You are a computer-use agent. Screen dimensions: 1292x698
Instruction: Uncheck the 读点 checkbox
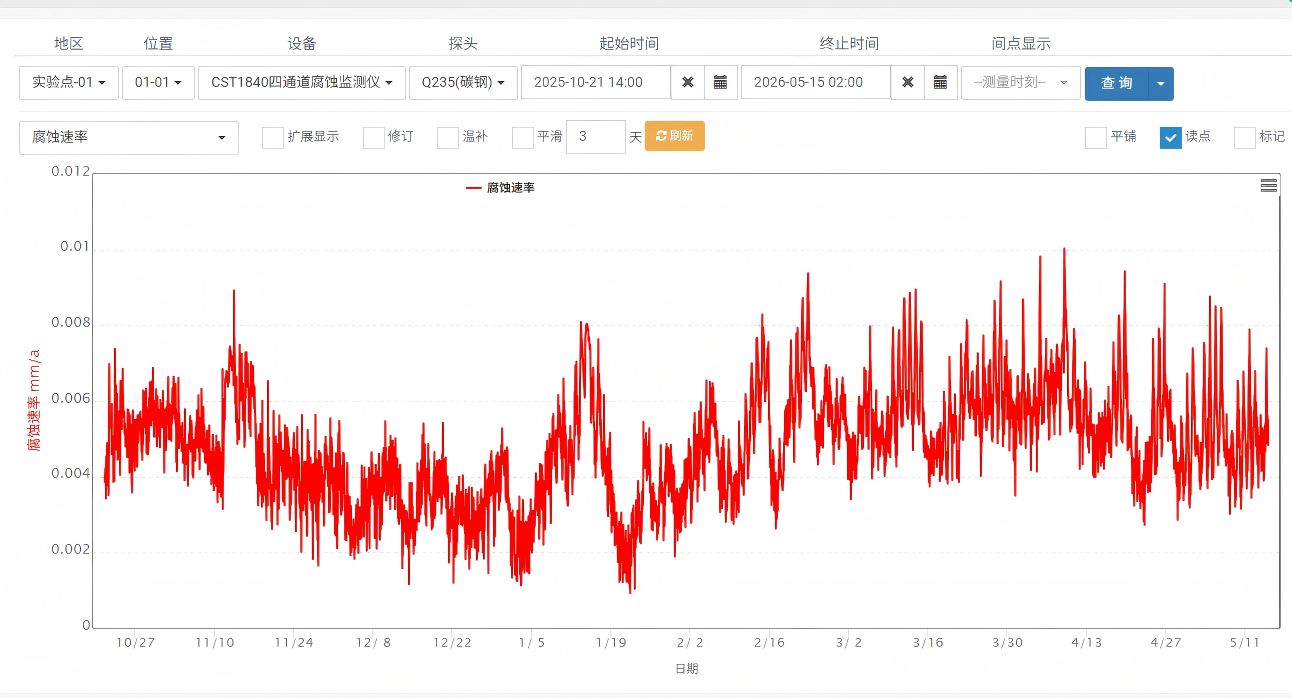(1171, 138)
